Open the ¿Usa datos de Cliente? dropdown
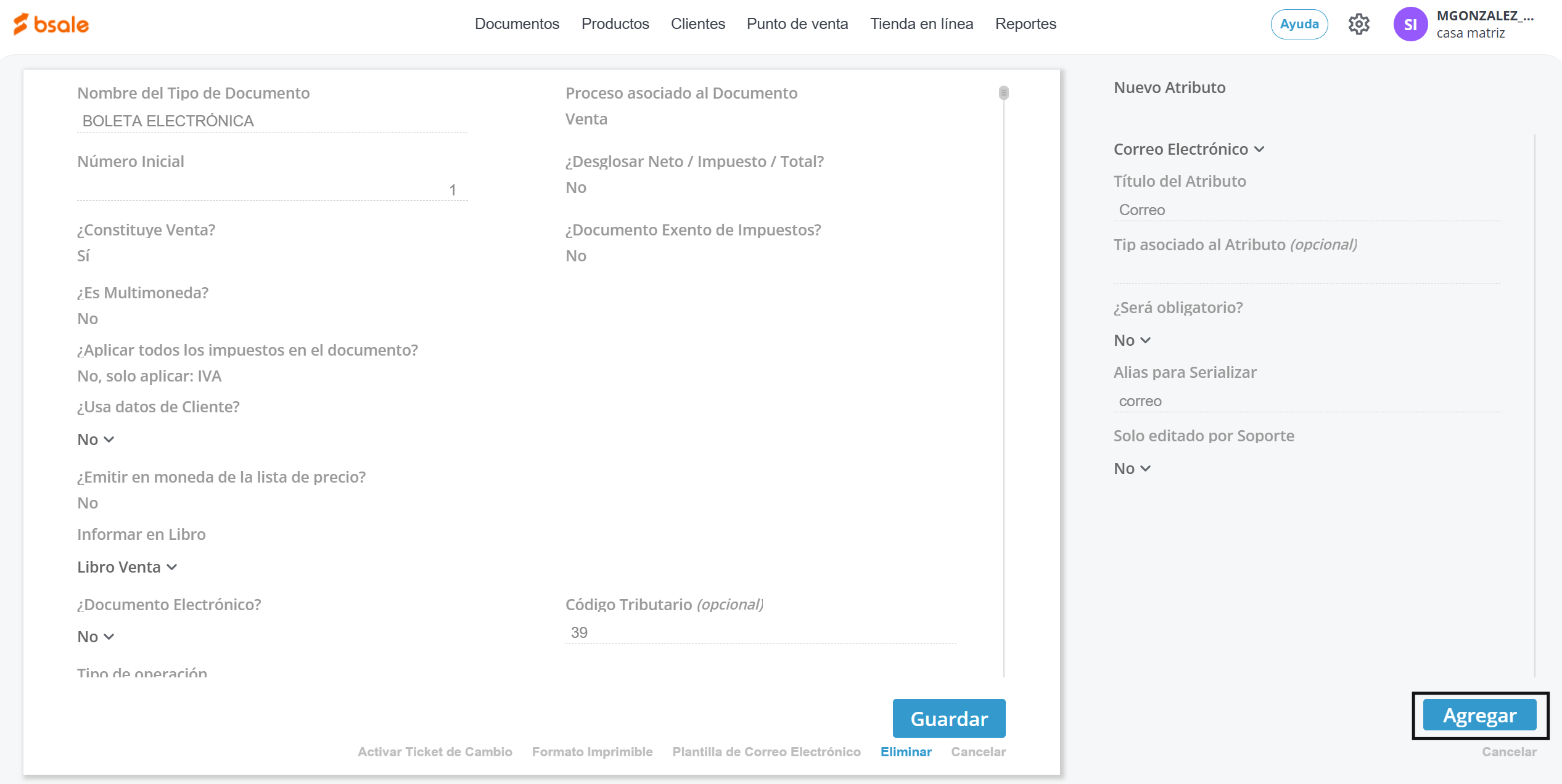 (96, 439)
